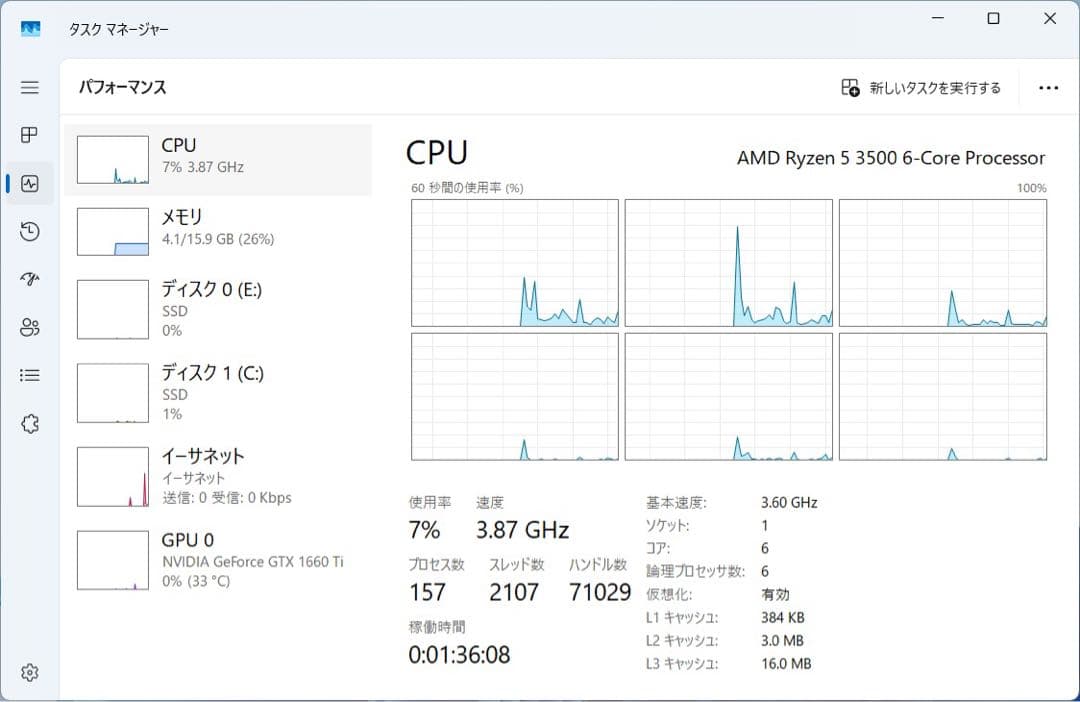1080x702 pixels.
Task: Open the Services page in the sidebar
Action: (x=30, y=423)
